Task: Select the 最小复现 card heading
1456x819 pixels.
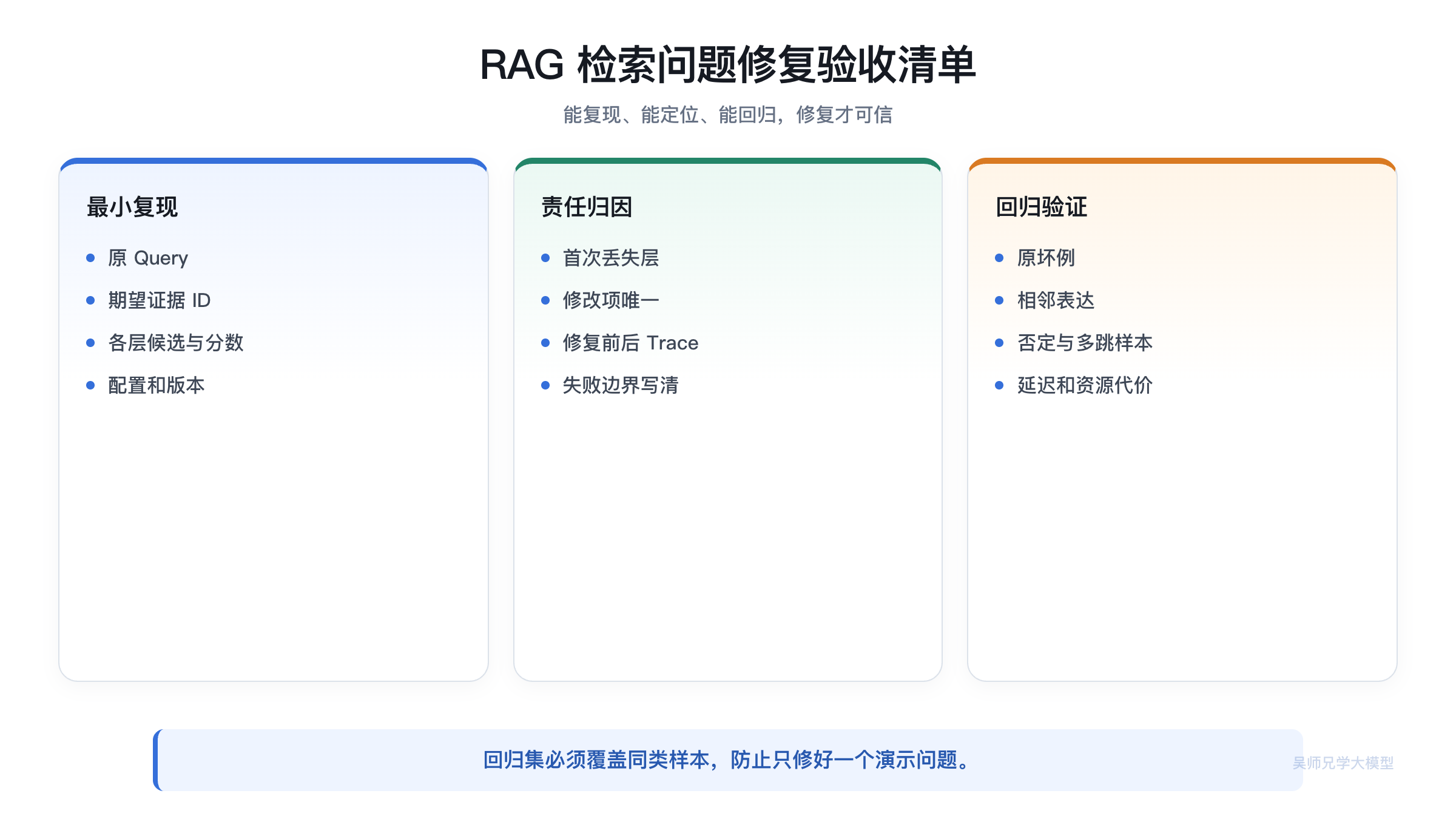Action: (x=132, y=207)
